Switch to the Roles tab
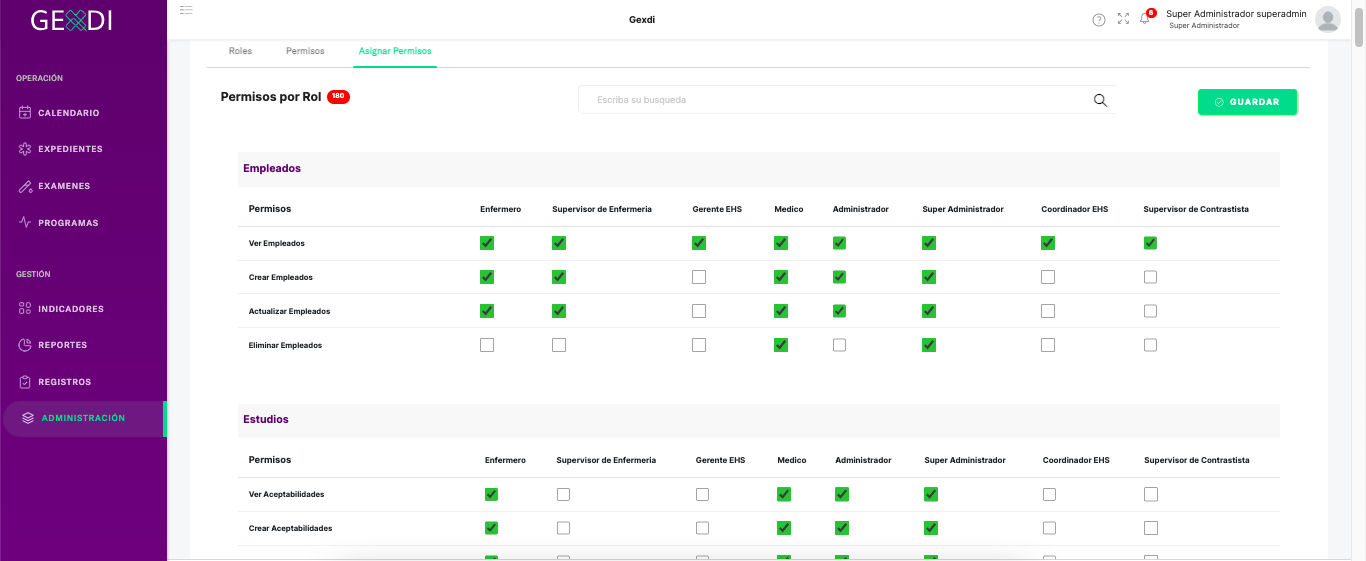This screenshot has height=561, width=1366. coord(240,50)
